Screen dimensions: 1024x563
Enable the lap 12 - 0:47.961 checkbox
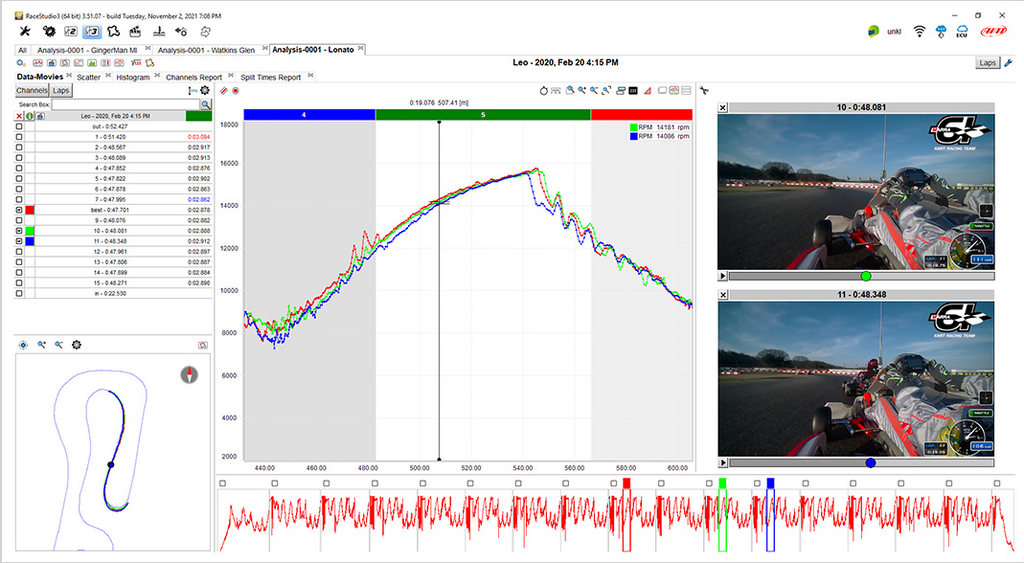tap(19, 252)
